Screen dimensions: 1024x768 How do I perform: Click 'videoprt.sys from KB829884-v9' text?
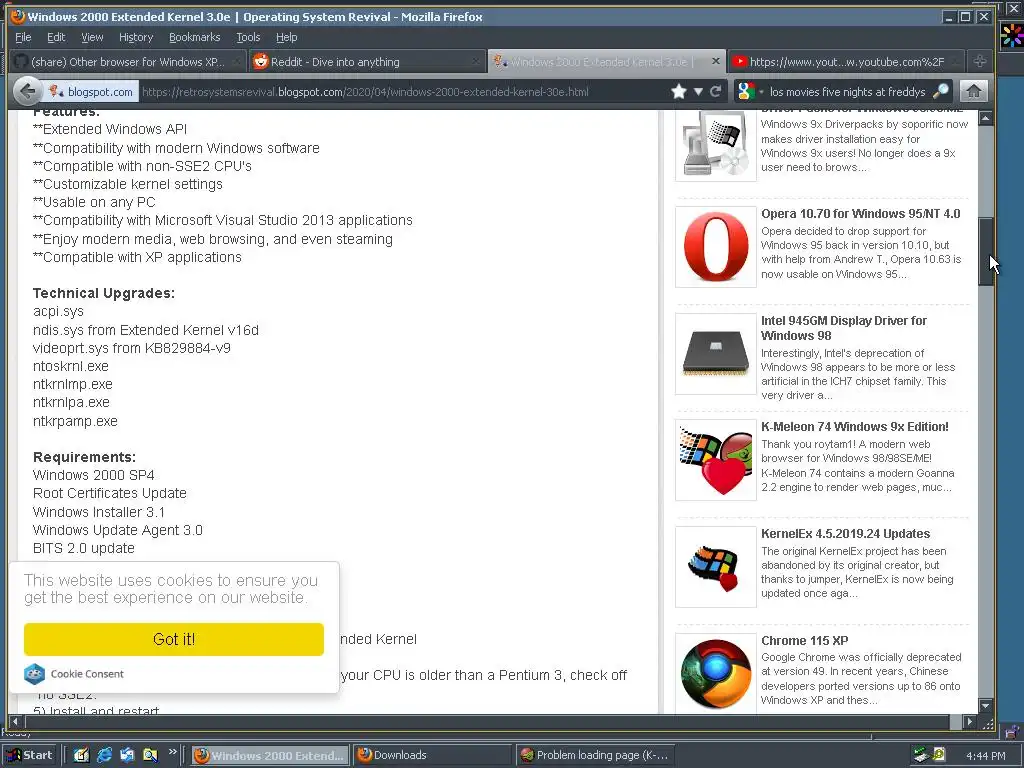[131, 348]
